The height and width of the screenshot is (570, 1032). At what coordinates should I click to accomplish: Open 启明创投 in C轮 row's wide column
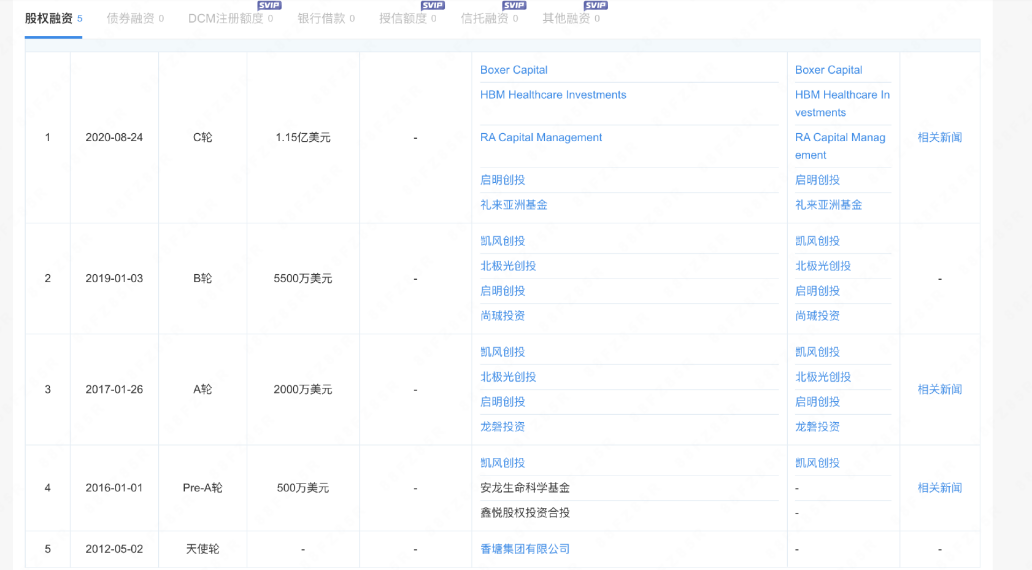point(502,180)
